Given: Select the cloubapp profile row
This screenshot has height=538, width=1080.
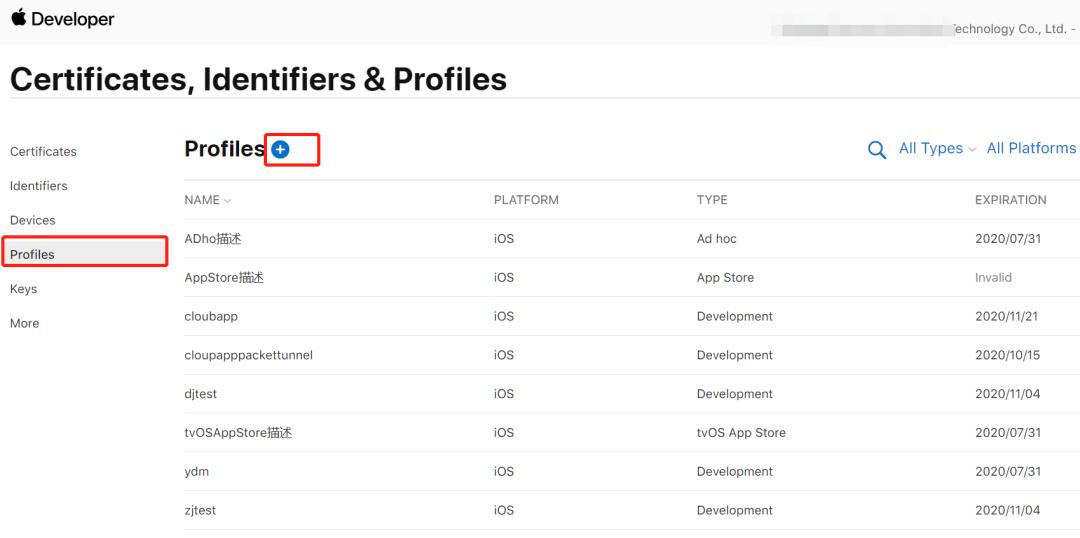Looking at the screenshot, I should point(211,316).
